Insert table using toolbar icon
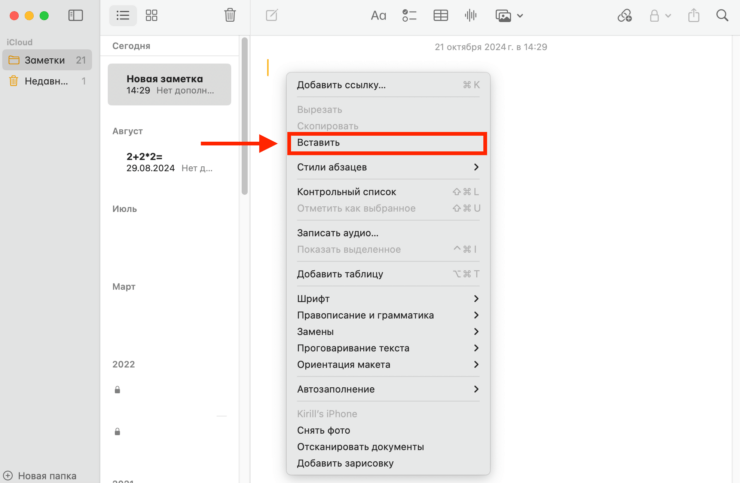 440,15
